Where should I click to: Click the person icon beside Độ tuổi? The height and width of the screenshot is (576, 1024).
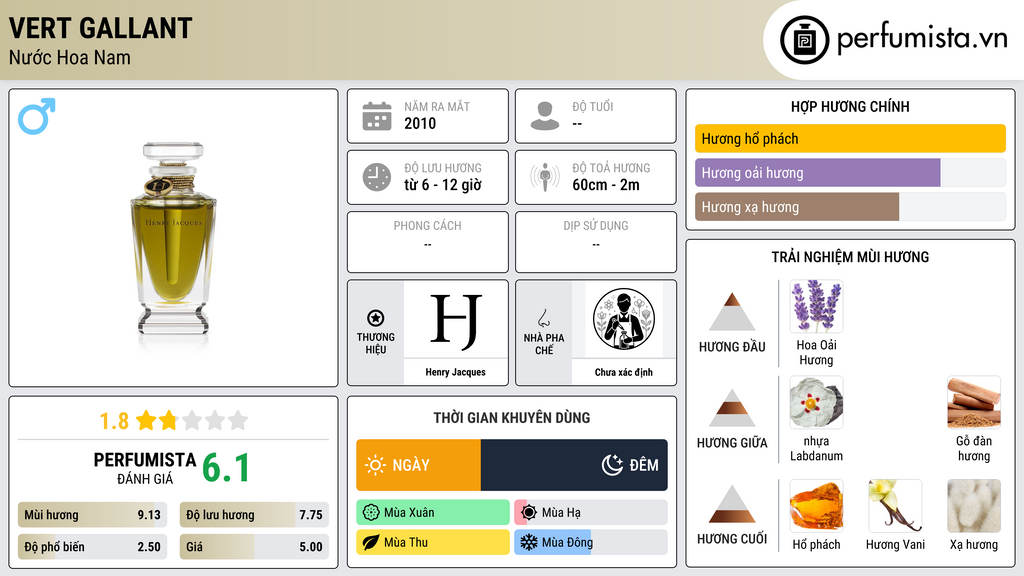pos(545,116)
